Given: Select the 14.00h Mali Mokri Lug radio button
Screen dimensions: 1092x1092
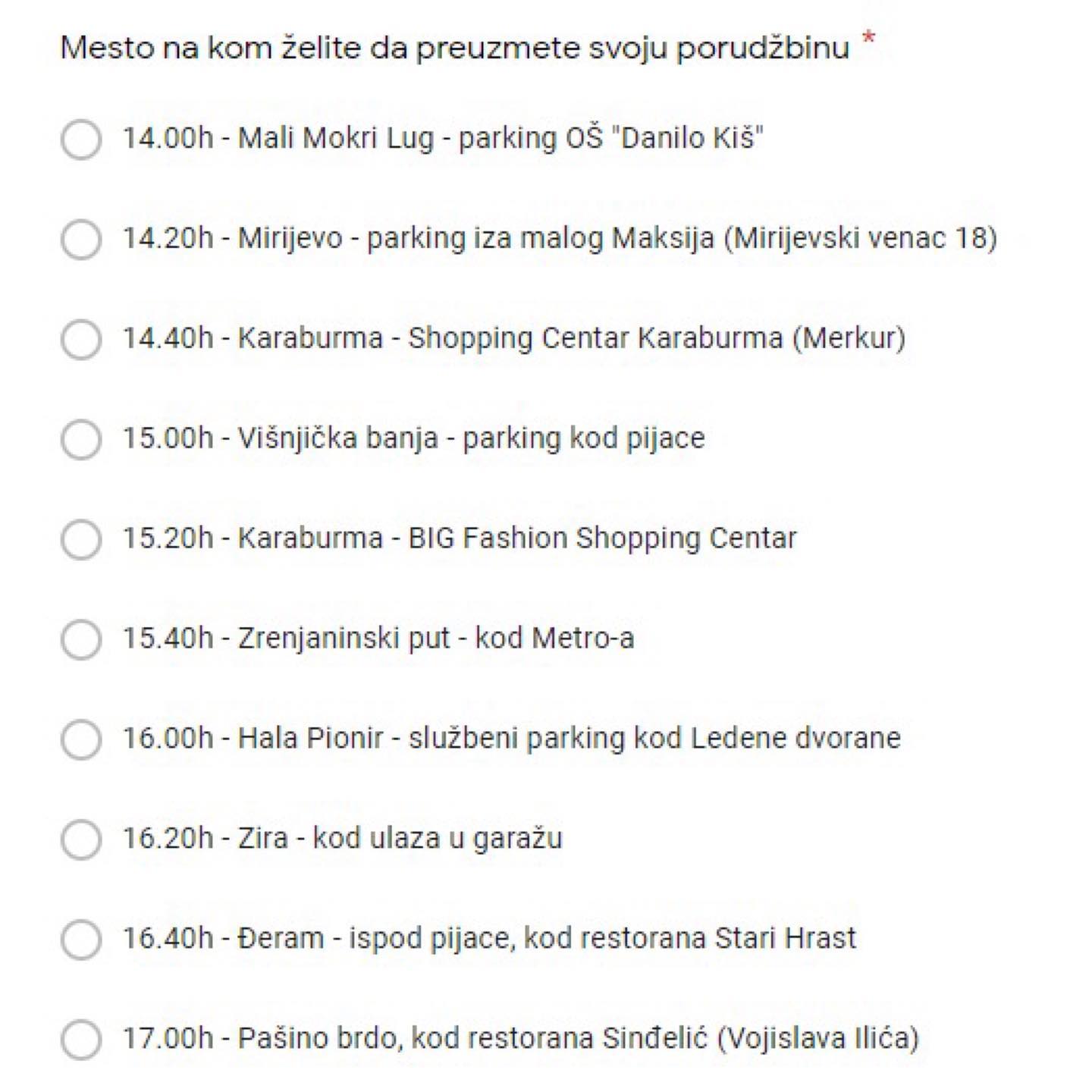Looking at the screenshot, I should click(x=81, y=140).
